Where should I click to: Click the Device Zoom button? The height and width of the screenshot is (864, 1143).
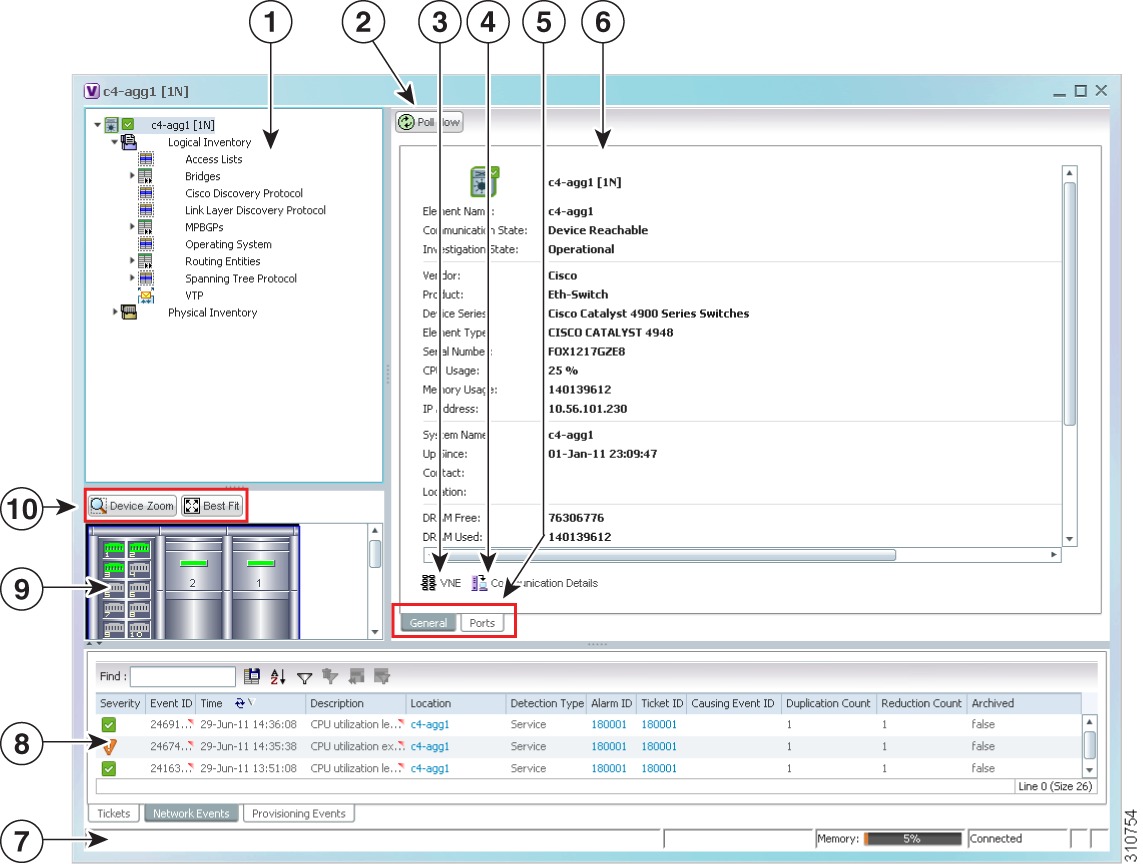[x=132, y=505]
